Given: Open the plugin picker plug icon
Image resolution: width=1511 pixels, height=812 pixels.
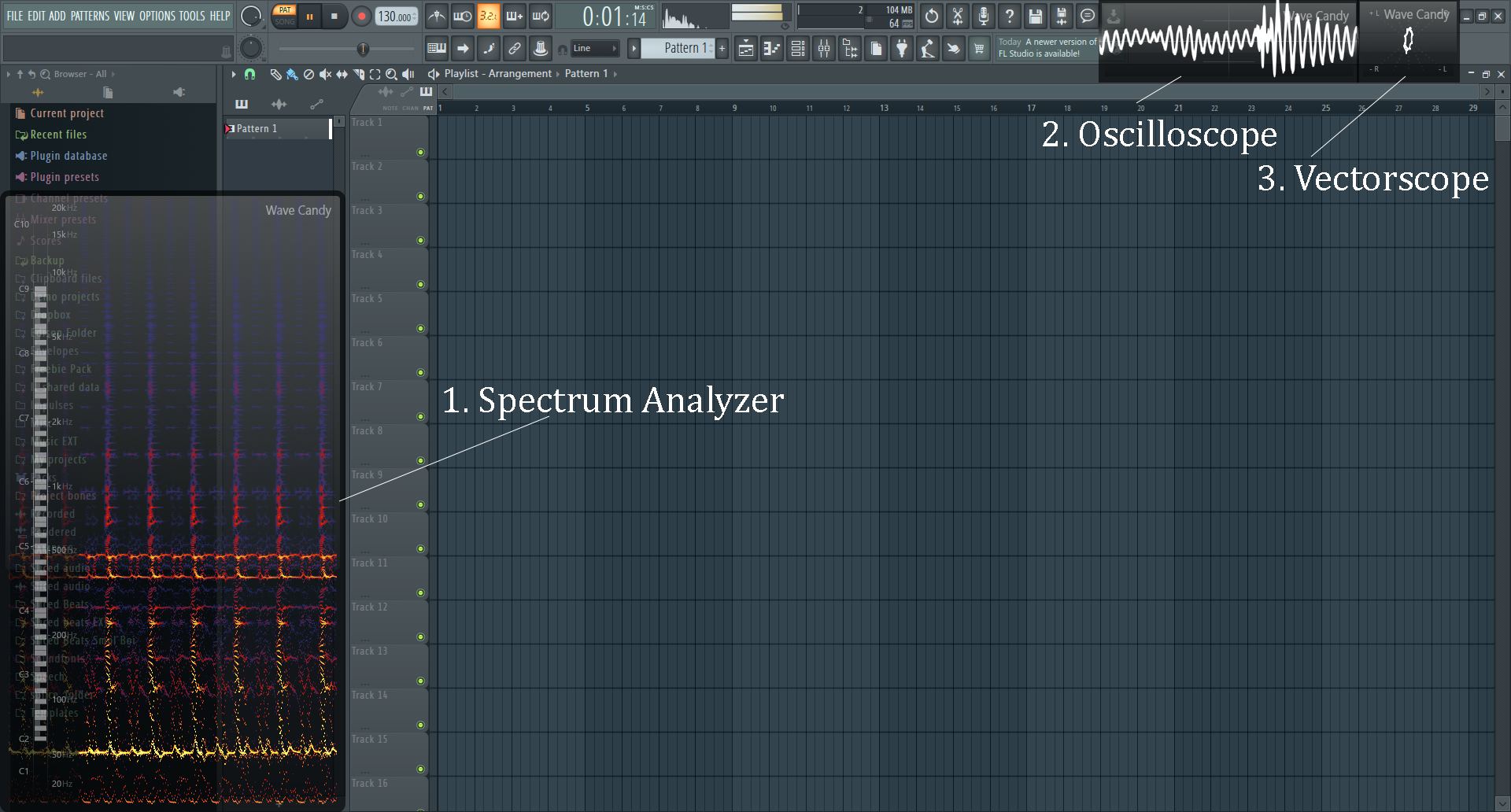Looking at the screenshot, I should (x=902, y=48).
